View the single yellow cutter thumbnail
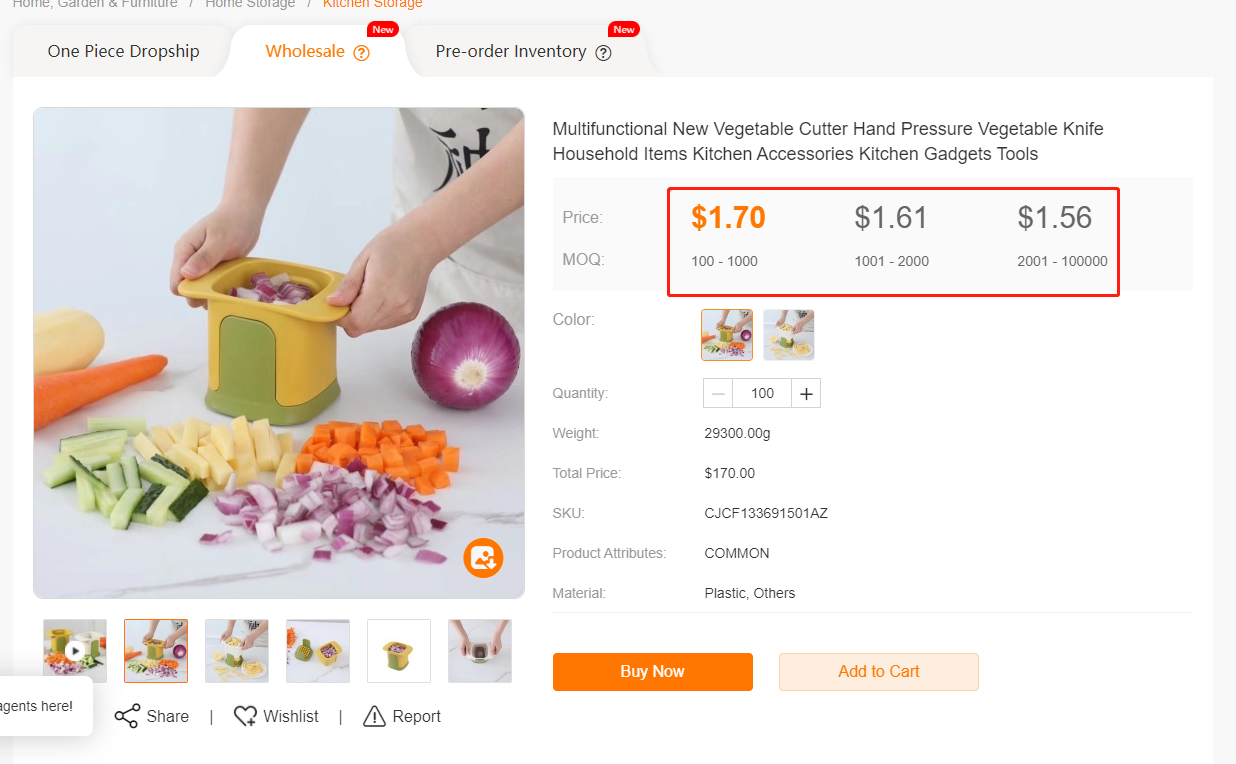 click(399, 651)
